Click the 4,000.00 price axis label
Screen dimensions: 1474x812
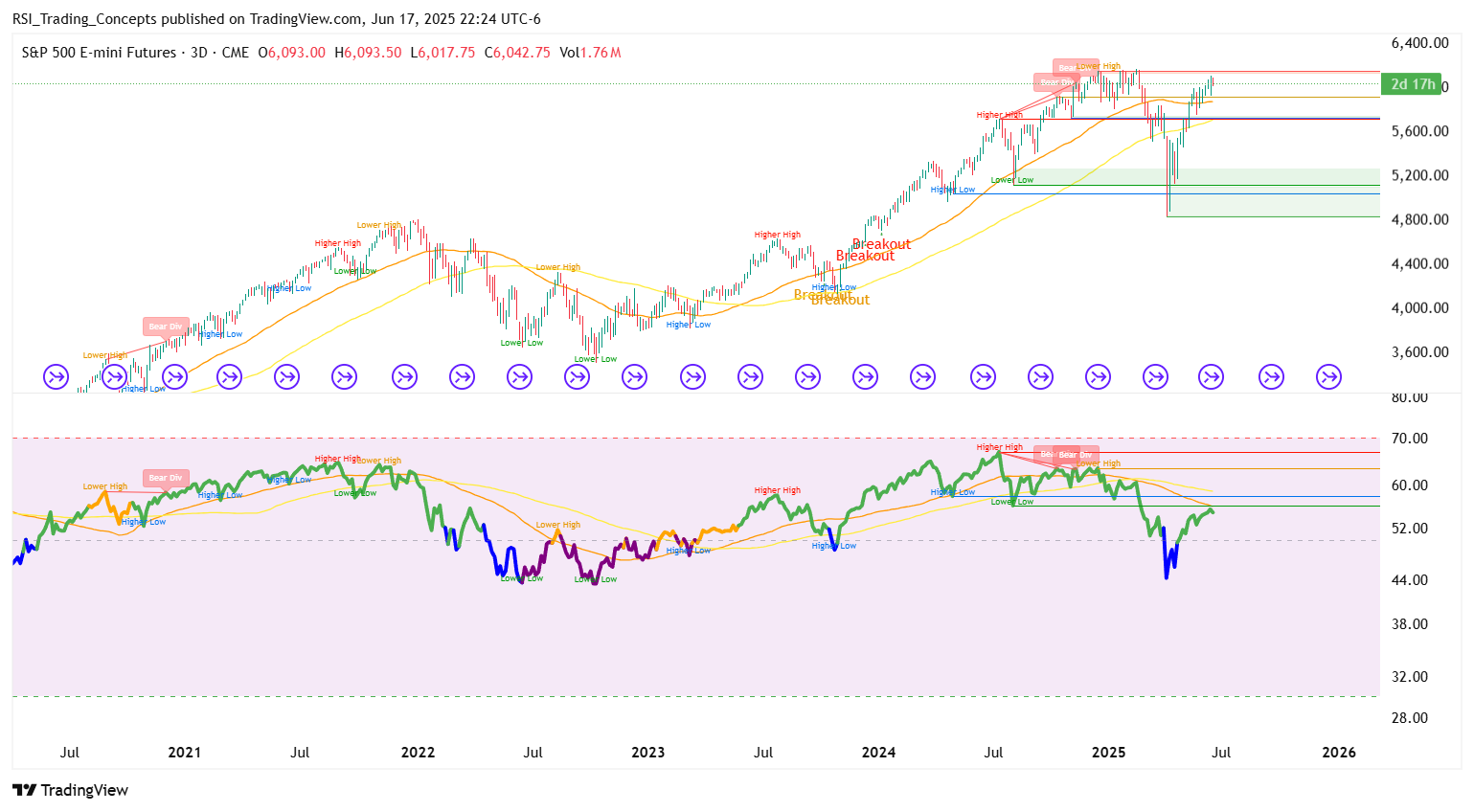click(x=1419, y=307)
